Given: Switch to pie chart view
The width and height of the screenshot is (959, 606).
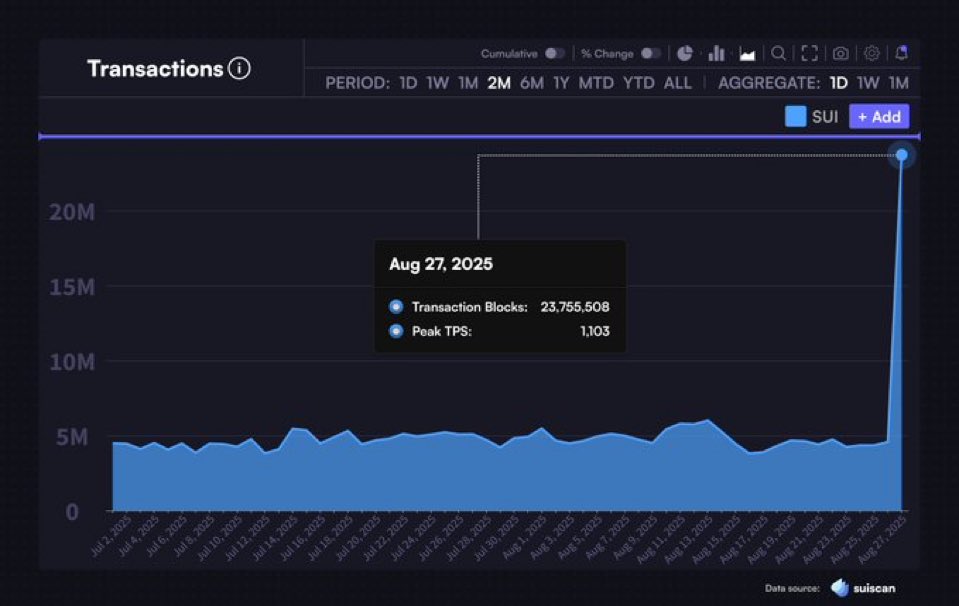Looking at the screenshot, I should [684, 54].
